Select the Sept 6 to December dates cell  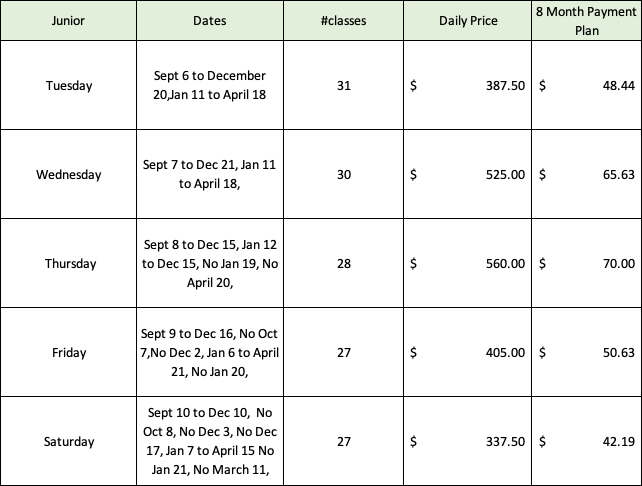click(x=210, y=85)
